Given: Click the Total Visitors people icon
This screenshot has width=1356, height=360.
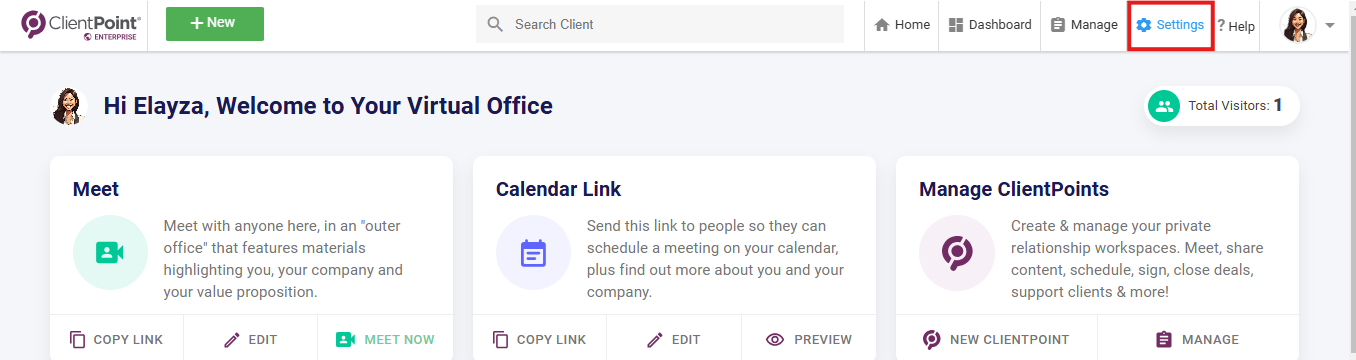Looking at the screenshot, I should pyautogui.click(x=1164, y=106).
